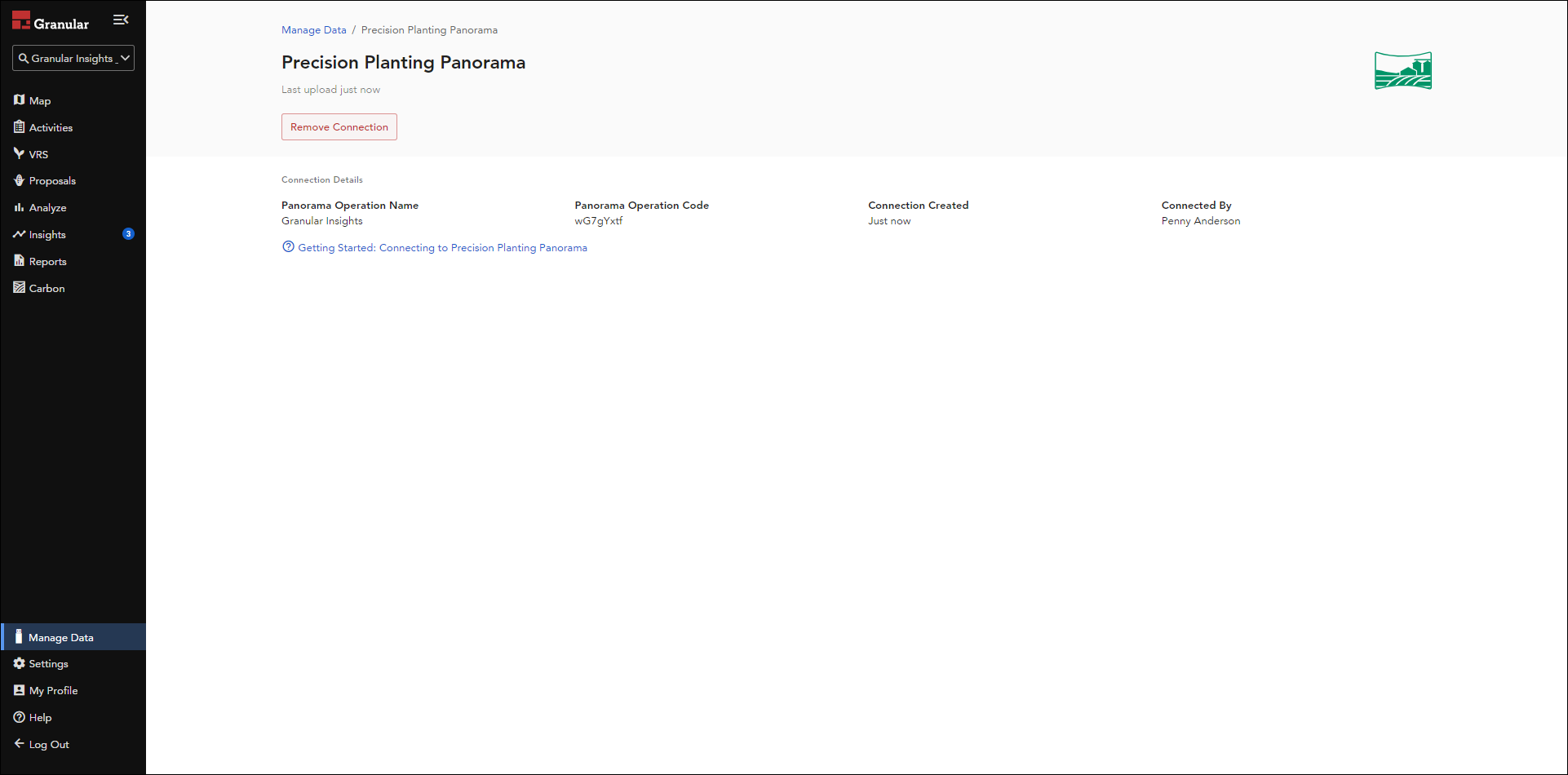This screenshot has width=1568, height=775.
Task: Click the Log Out arrow icon
Action: click(x=19, y=743)
